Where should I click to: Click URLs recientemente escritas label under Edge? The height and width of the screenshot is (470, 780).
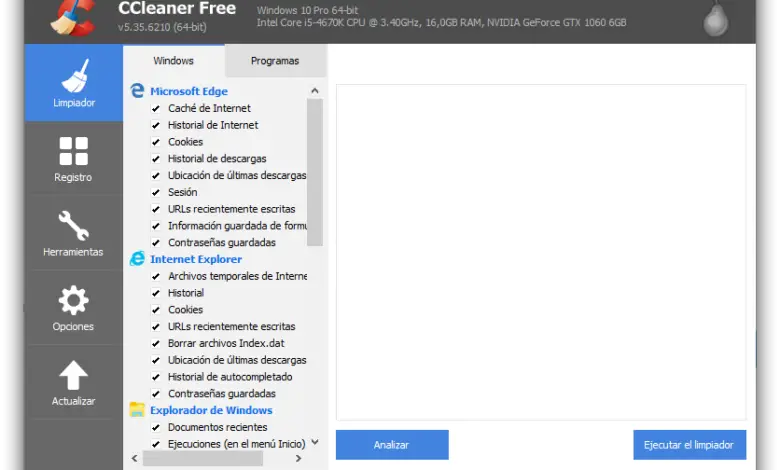click(232, 209)
